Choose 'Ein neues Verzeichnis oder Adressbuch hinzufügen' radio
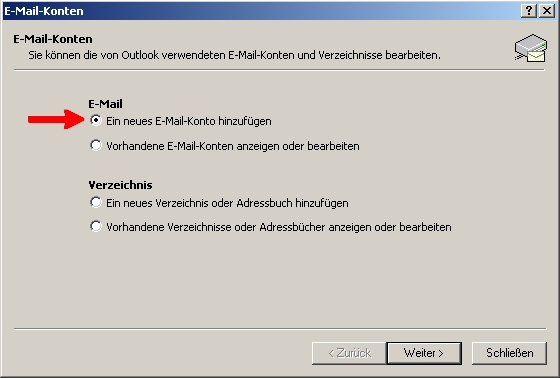Screen dimensions: 560x378 coord(96,202)
